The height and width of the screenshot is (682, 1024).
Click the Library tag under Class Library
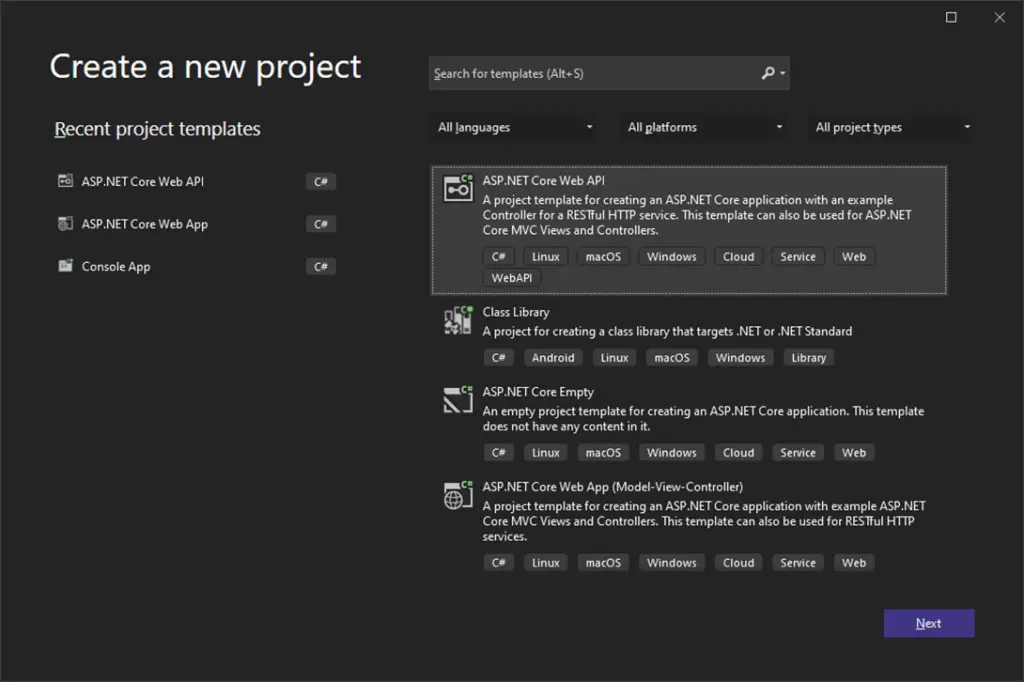(808, 357)
